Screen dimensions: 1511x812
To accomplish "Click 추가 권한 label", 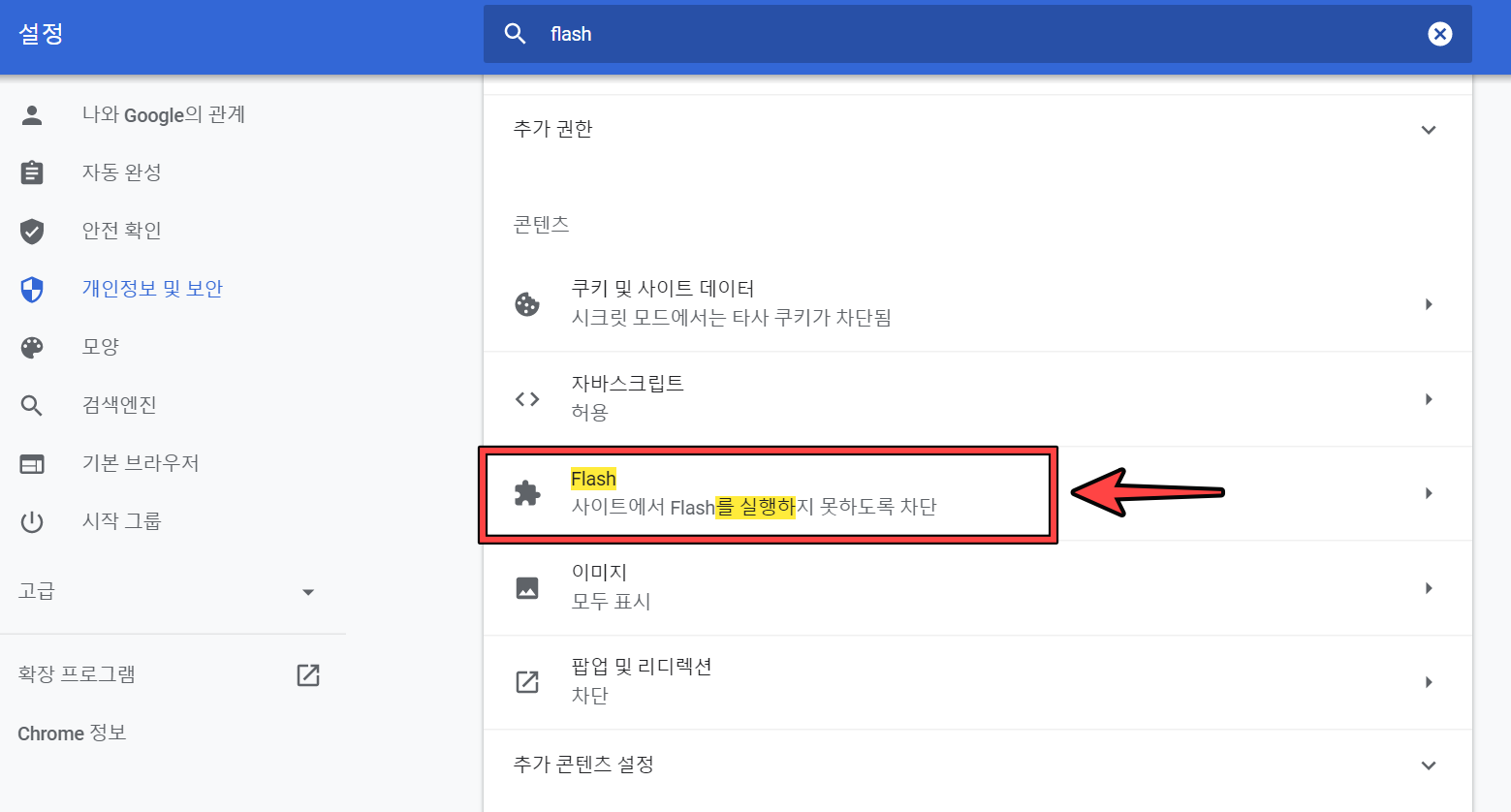I will (552, 129).
